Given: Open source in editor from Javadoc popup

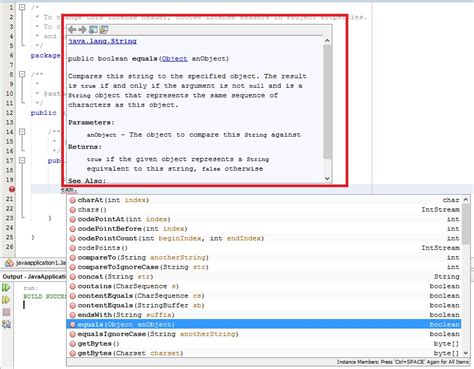Looking at the screenshot, I should [x=104, y=30].
